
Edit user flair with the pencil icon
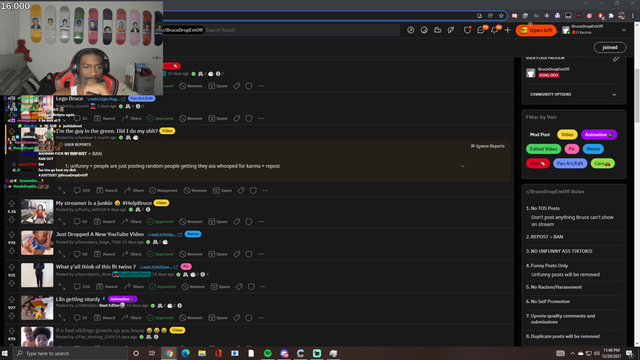coord(616,59)
